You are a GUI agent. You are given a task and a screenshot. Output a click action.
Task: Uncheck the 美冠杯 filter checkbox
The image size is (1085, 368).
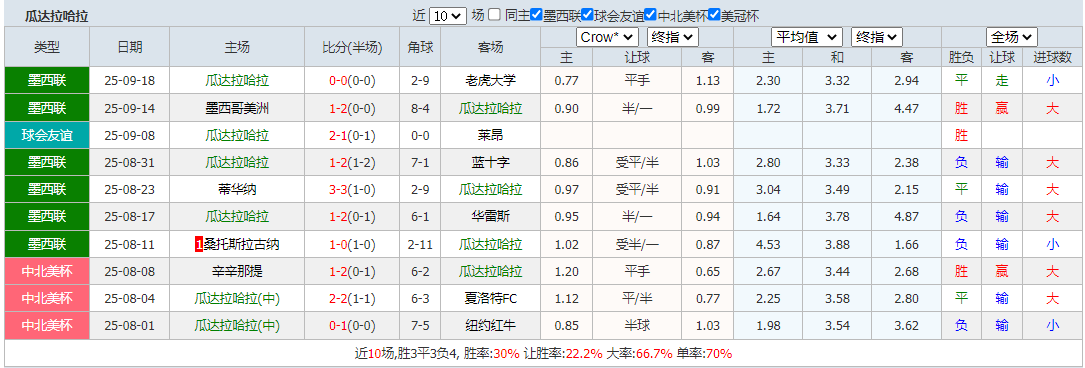pos(715,15)
